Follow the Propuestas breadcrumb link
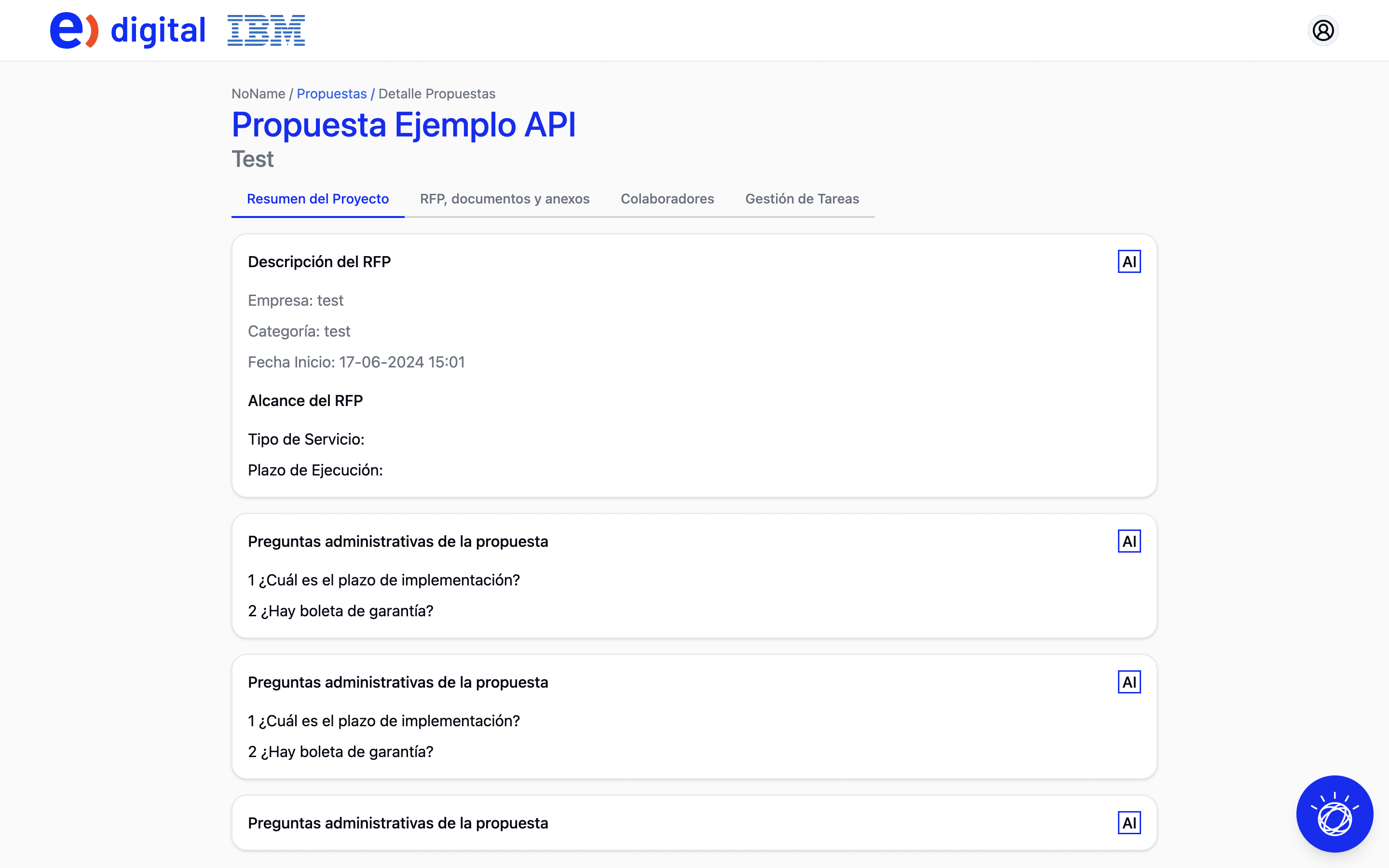The height and width of the screenshot is (868, 1389). tap(332, 94)
